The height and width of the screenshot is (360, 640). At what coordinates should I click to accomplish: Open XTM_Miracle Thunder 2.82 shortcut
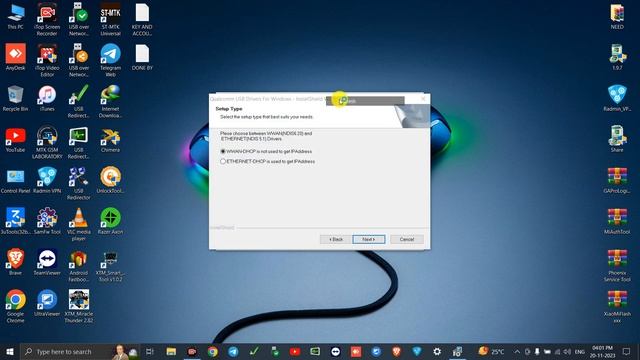[x=78, y=306]
